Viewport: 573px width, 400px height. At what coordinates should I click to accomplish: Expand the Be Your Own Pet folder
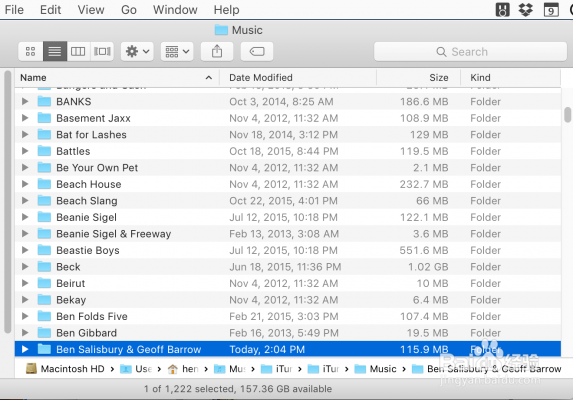[x=25, y=167]
